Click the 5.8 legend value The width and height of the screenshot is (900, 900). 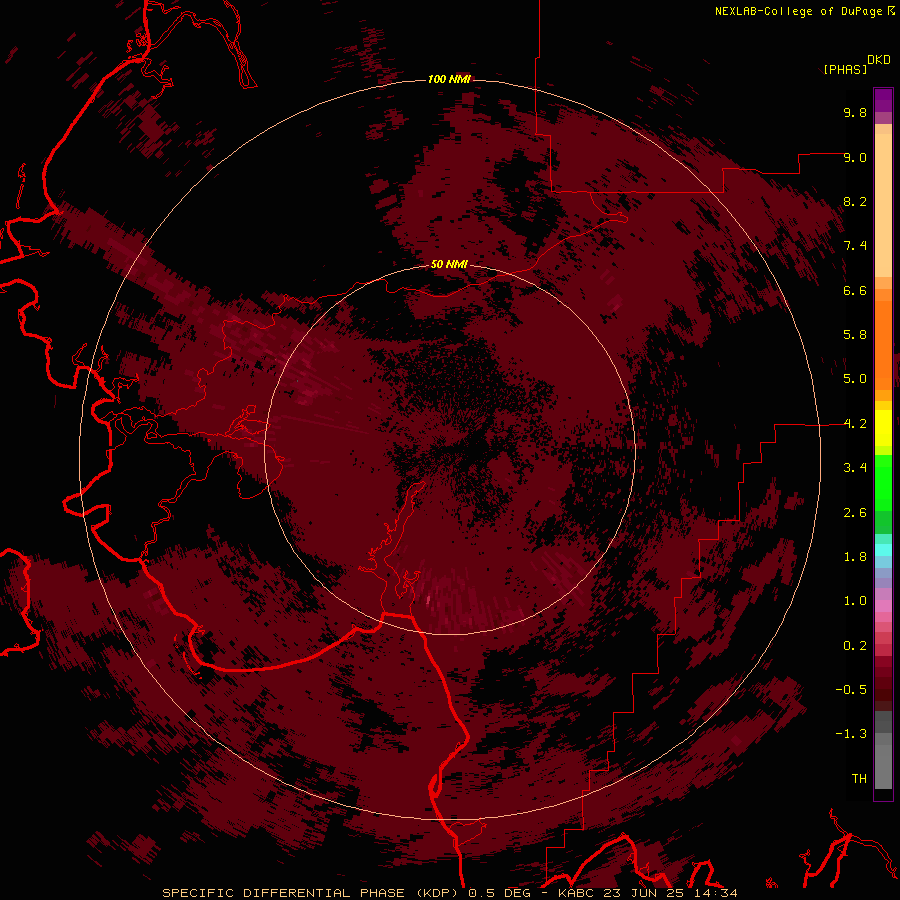click(855, 335)
